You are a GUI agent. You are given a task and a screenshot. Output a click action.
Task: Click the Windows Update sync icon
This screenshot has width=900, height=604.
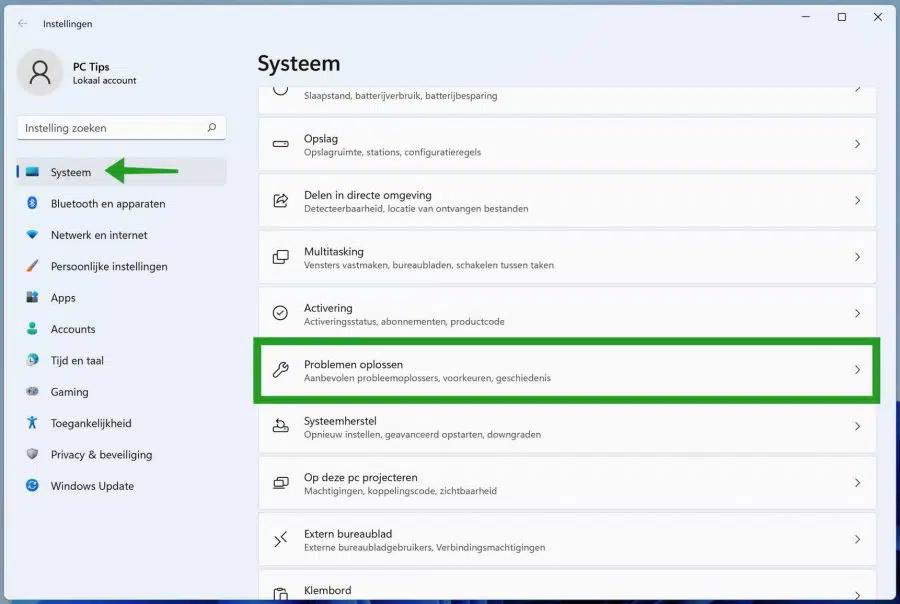[x=33, y=485]
